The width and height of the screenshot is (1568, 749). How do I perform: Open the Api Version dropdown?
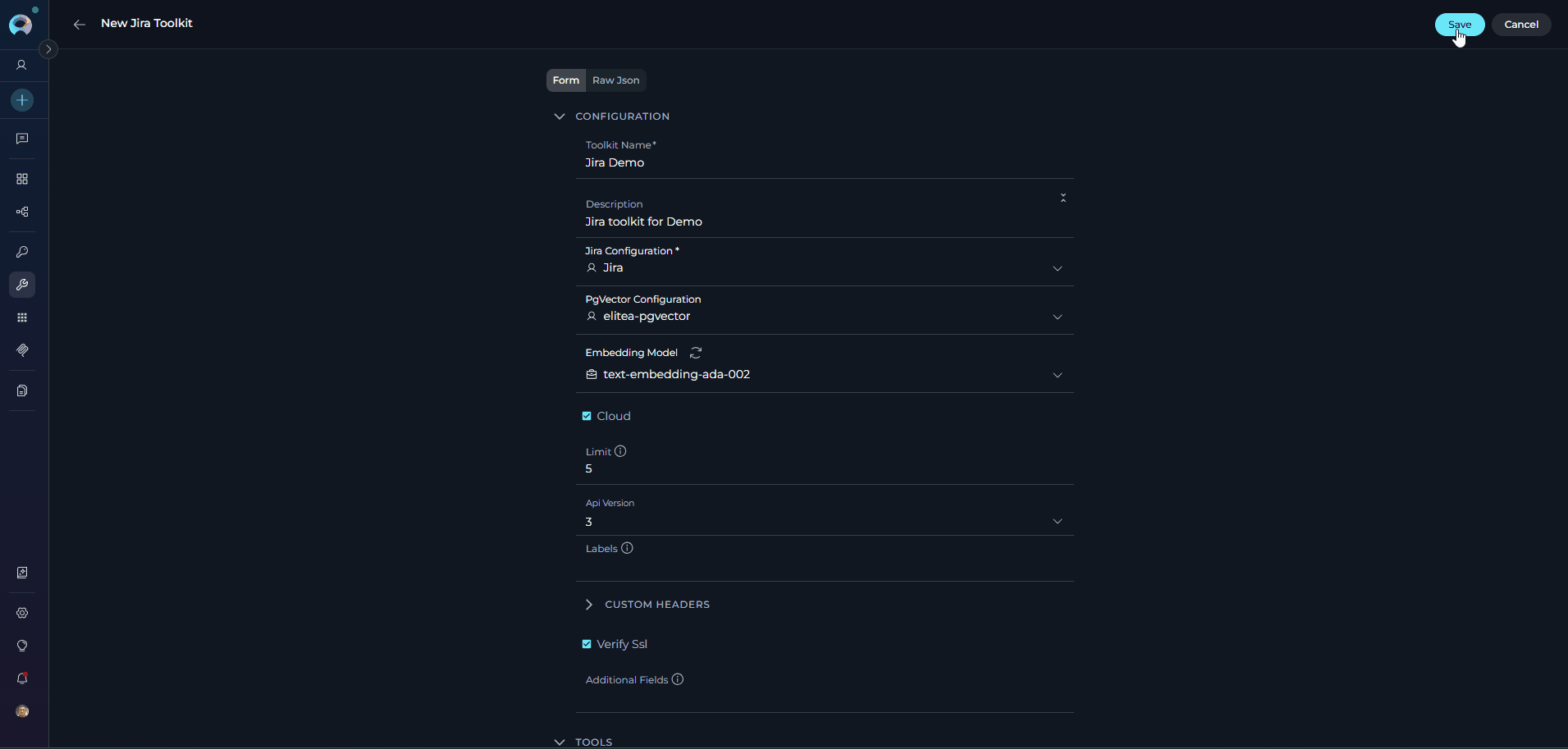pos(1057,521)
